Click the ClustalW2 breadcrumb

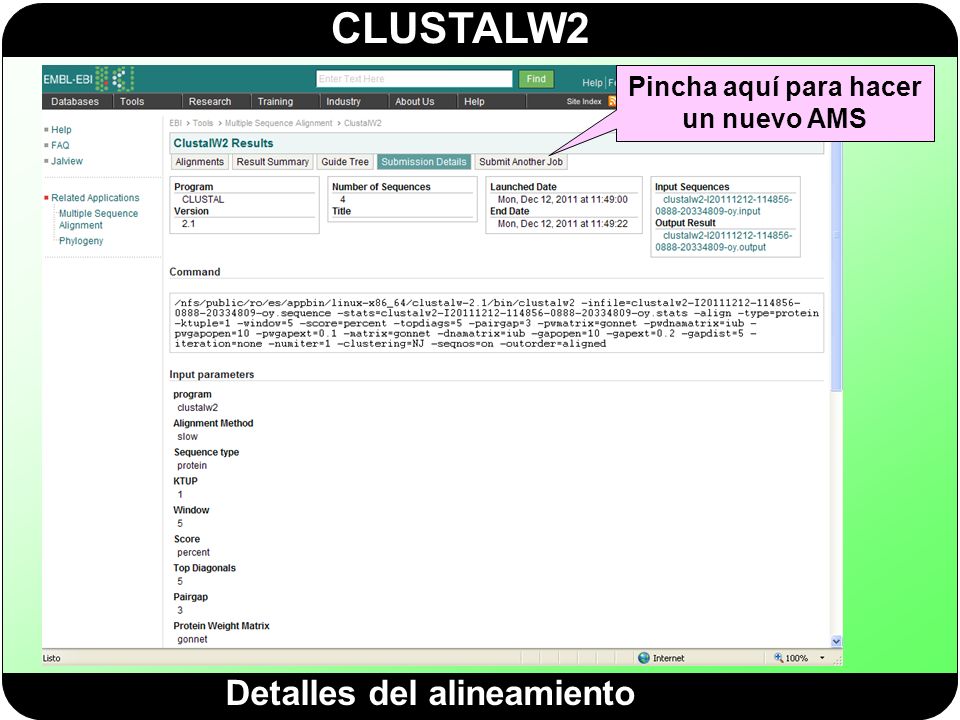(x=362, y=123)
